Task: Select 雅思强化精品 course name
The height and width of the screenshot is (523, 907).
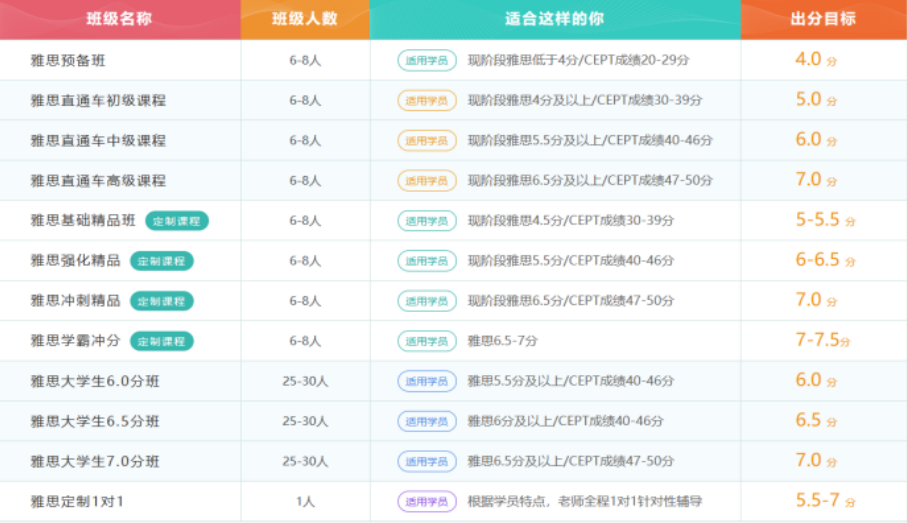Action: tap(75, 261)
